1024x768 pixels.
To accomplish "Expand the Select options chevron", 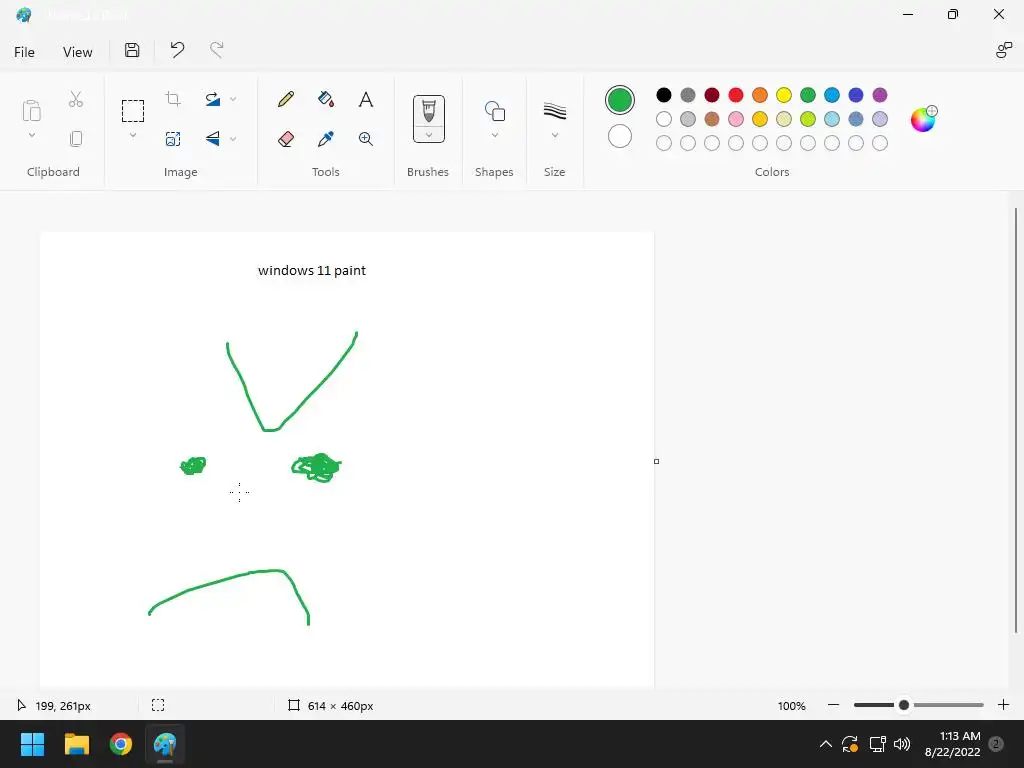I will click(x=133, y=135).
